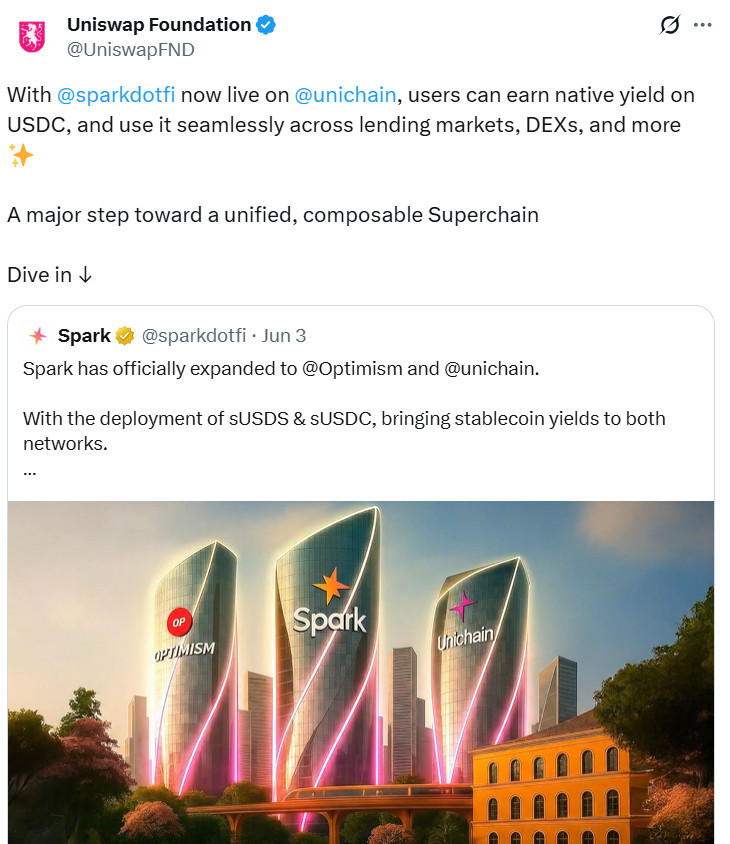Open the @sparkdotfi mention link

coord(116,95)
